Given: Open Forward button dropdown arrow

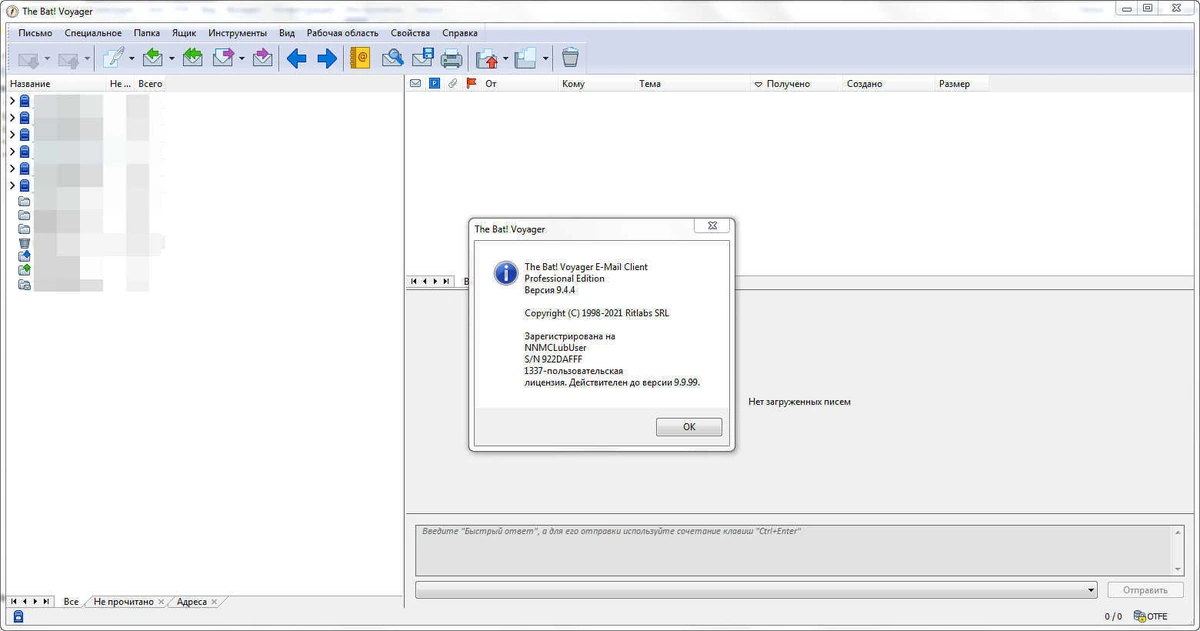Looking at the screenshot, I should (x=241, y=59).
